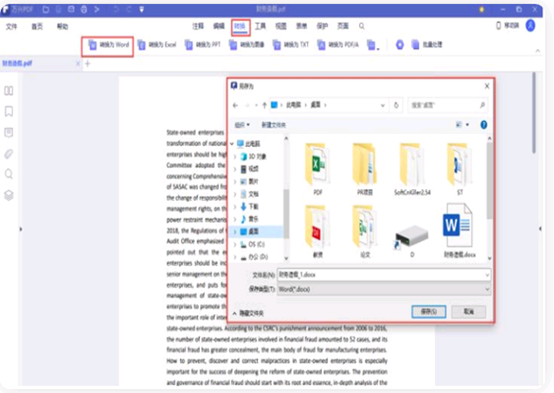Viewport: 554px width, 393px height.
Task: Click the new folder button in the Save As dialog
Action: pyautogui.click(x=273, y=125)
